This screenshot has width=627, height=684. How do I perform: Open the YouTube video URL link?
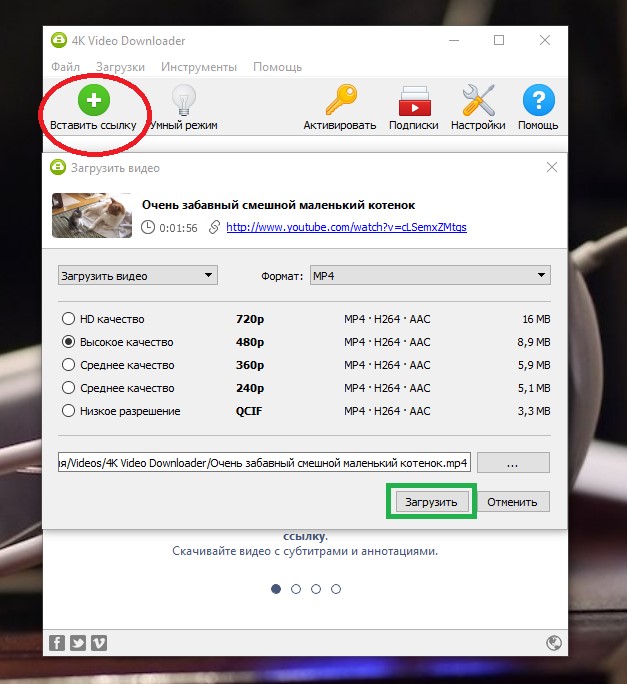(x=346, y=227)
